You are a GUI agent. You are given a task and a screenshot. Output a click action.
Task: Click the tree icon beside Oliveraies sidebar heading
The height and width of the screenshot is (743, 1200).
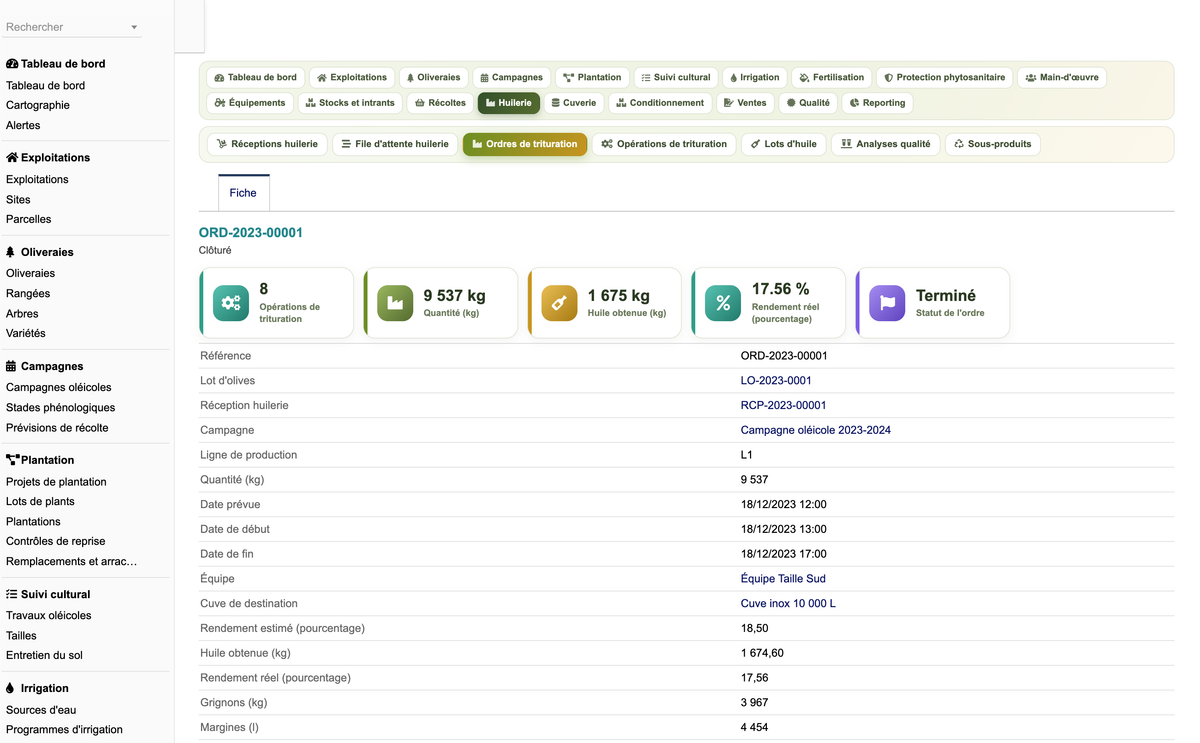(11, 252)
